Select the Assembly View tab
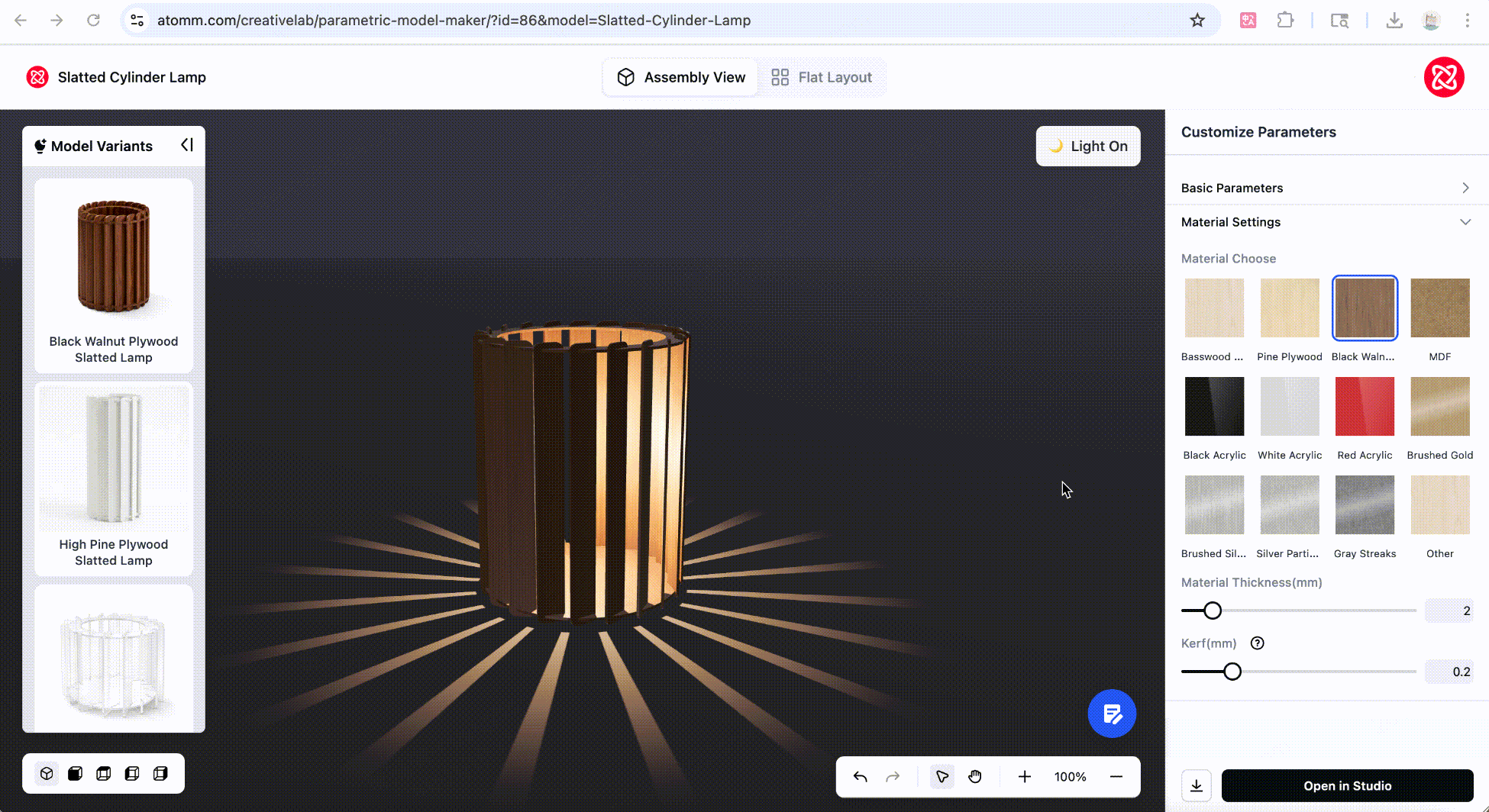 [681, 77]
